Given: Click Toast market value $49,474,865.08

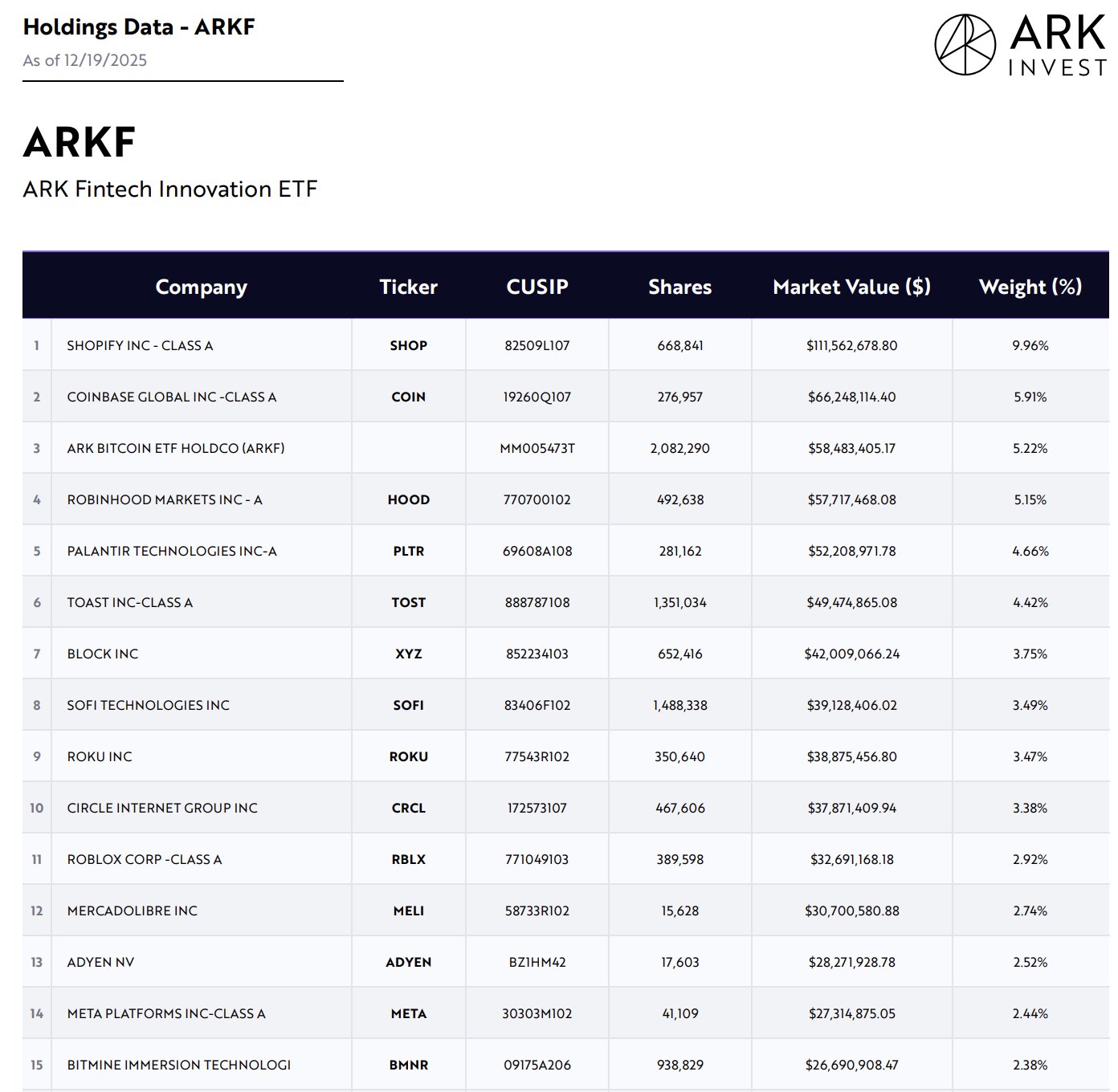Looking at the screenshot, I should pos(851,602).
